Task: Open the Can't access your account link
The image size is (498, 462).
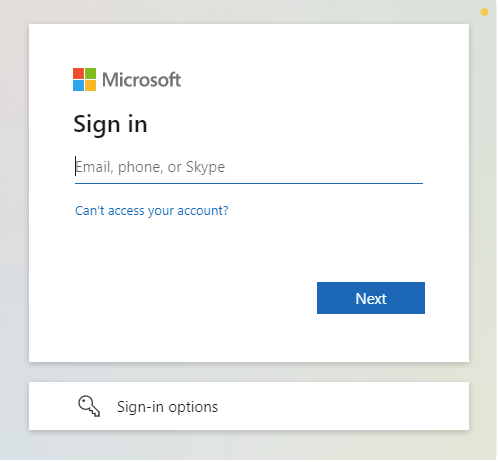Action: [x=152, y=211]
